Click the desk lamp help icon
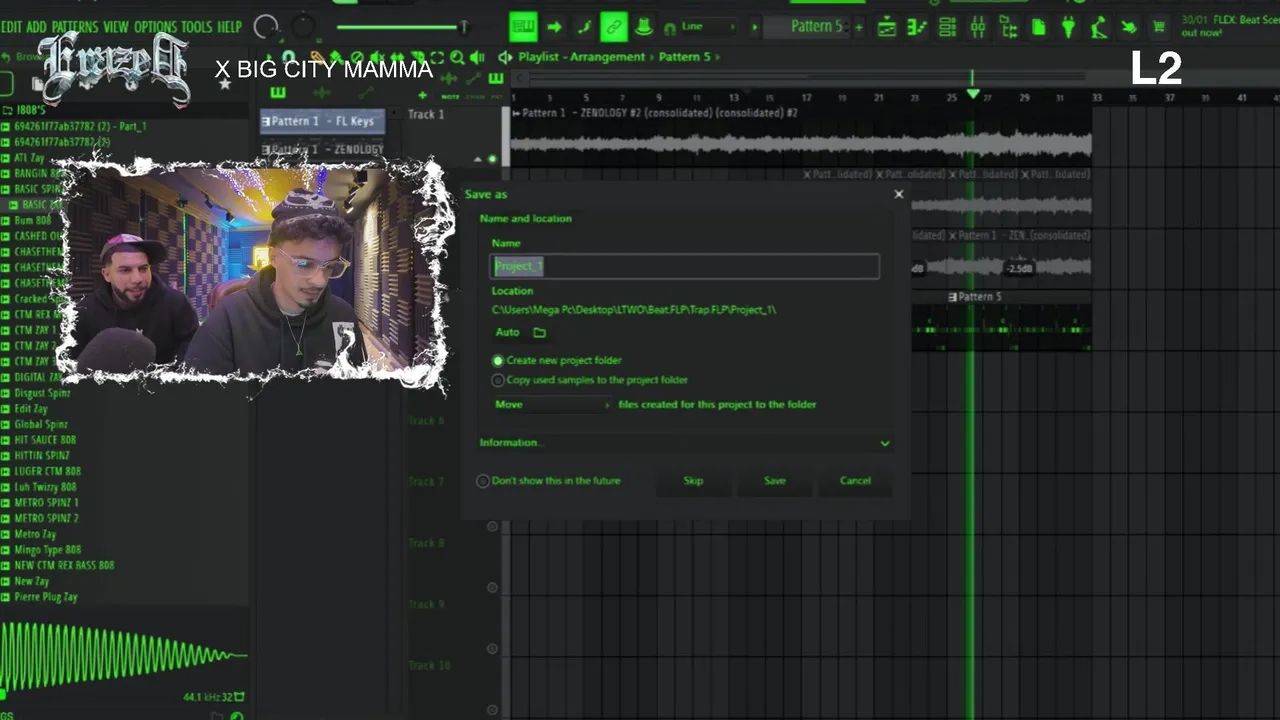Image resolution: width=1280 pixels, height=720 pixels. [1098, 28]
